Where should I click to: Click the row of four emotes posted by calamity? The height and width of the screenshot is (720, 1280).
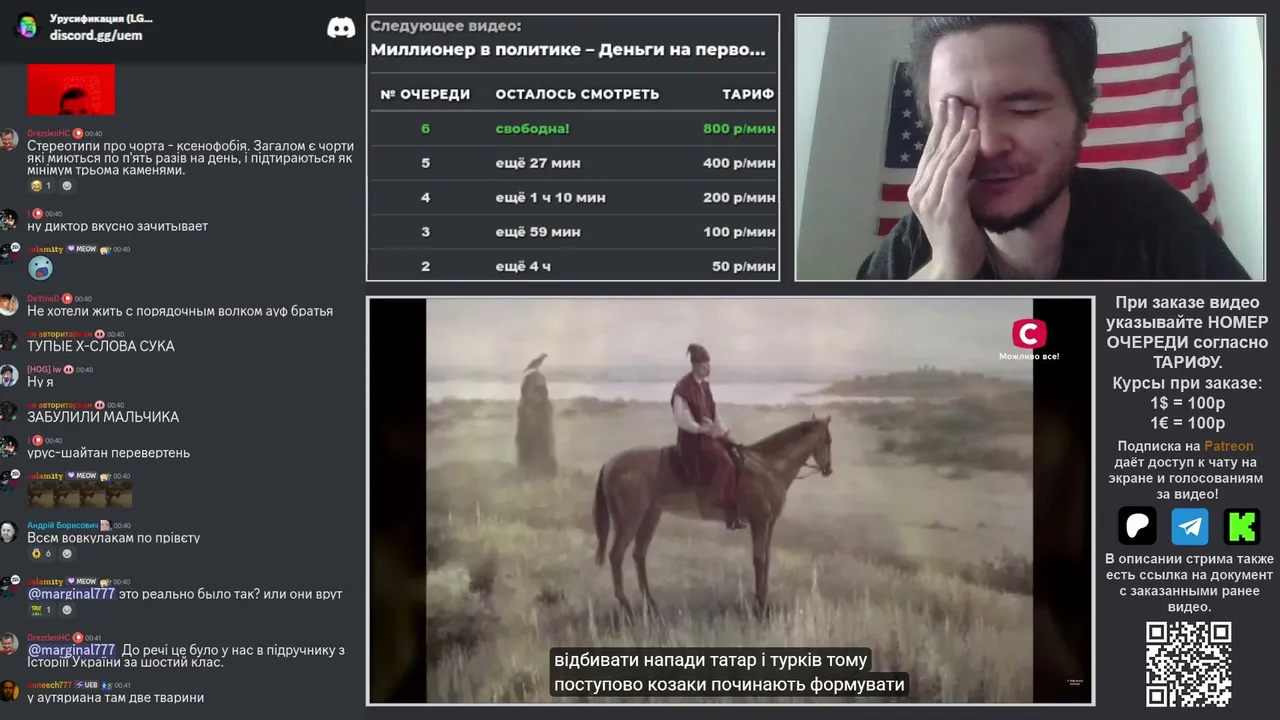(x=80, y=495)
